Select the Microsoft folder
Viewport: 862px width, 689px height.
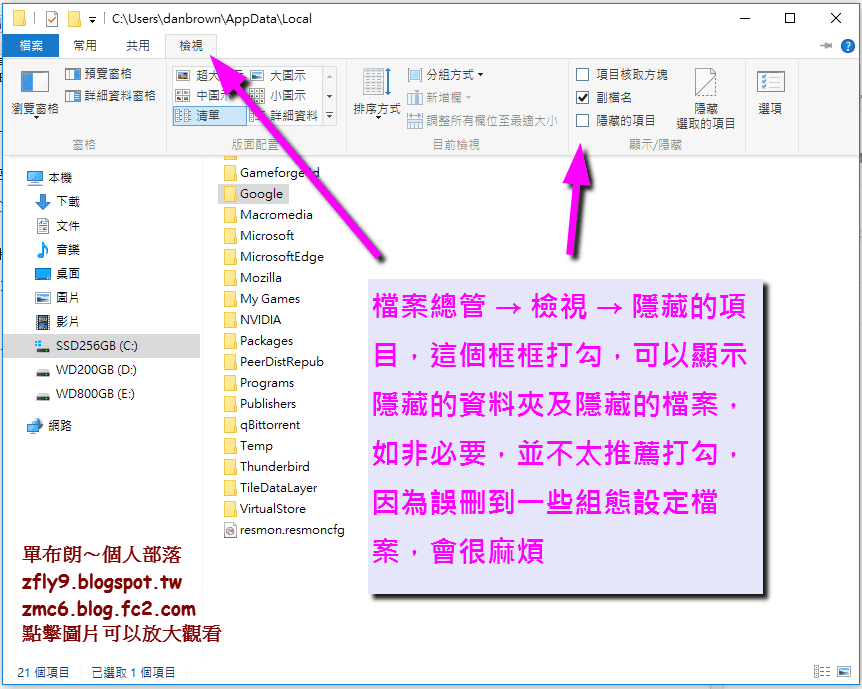259,236
